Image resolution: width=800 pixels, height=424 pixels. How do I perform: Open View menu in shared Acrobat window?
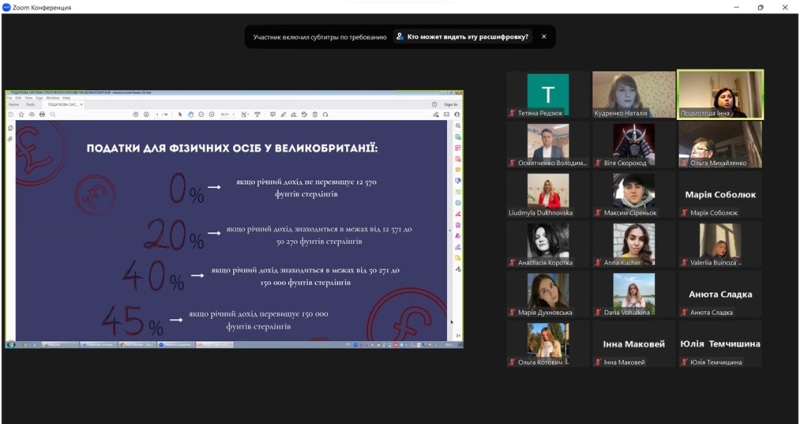(x=29, y=98)
